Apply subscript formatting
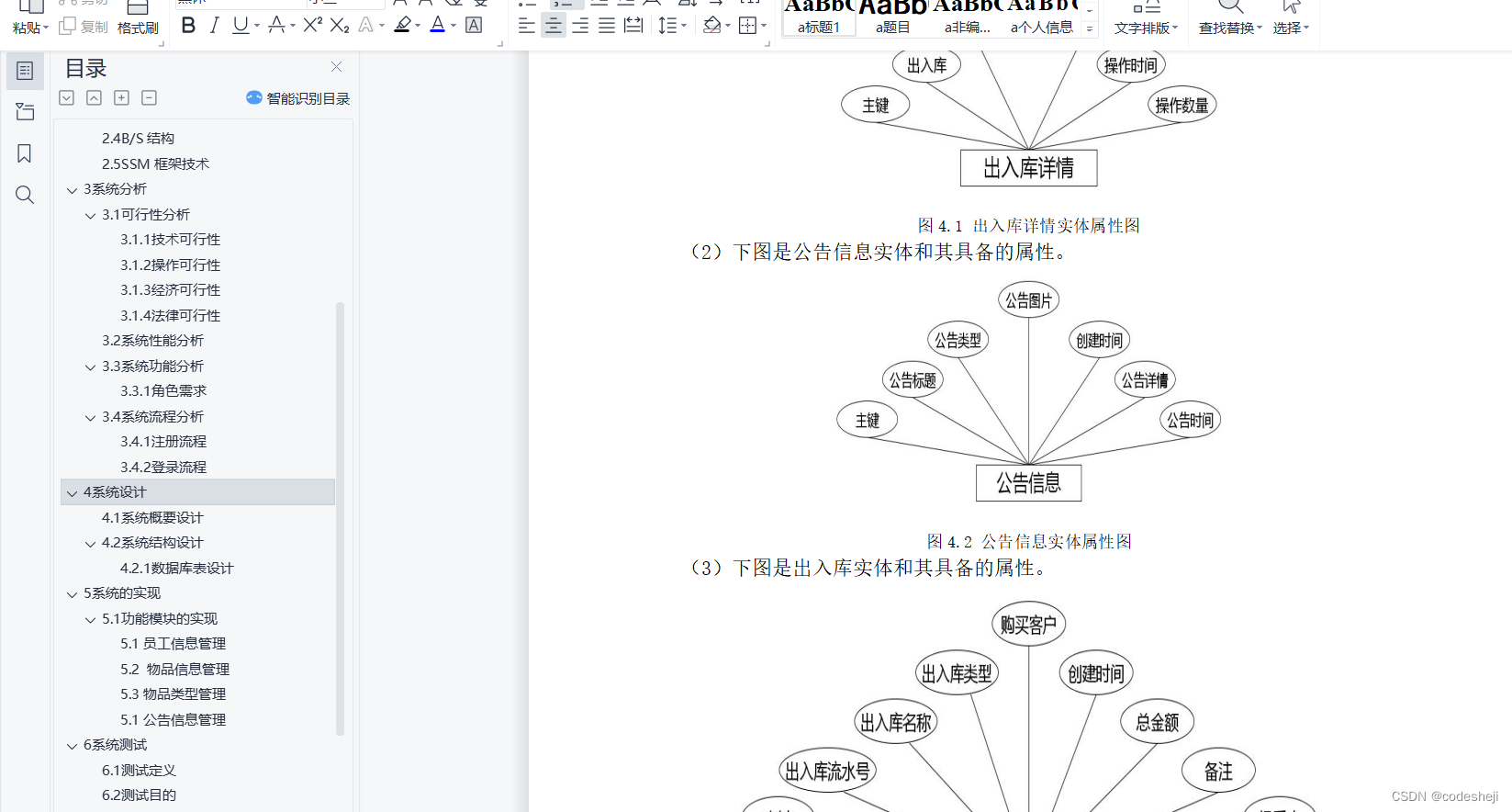This screenshot has height=812, width=1512. 340,26
